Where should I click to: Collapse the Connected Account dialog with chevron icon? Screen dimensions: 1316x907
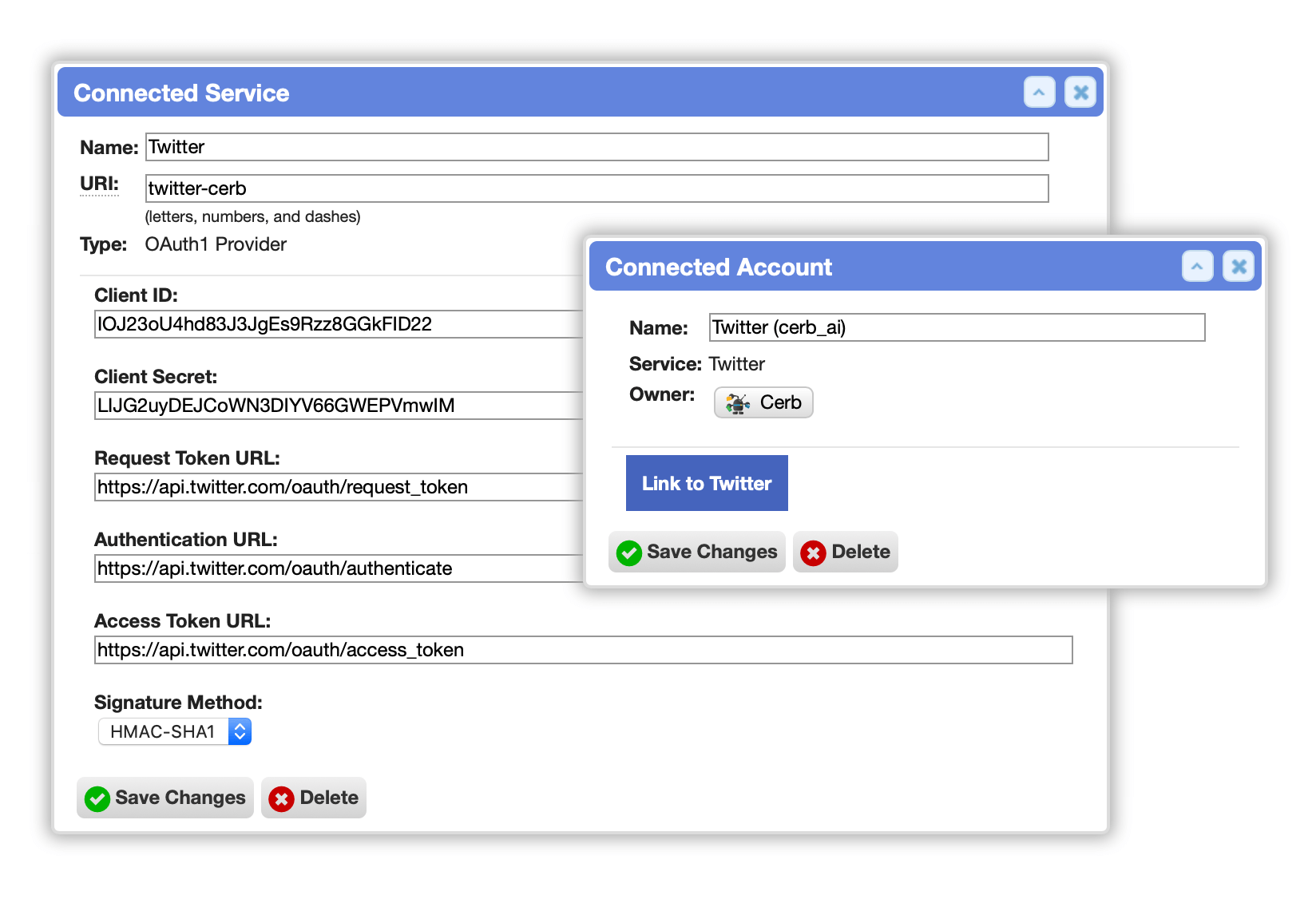click(x=1197, y=267)
